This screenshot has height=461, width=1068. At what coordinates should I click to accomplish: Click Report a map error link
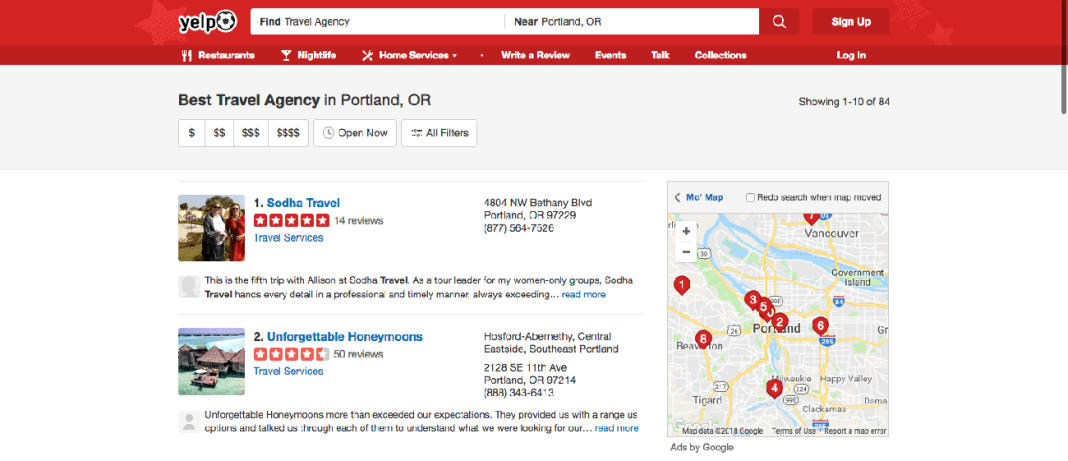(855, 431)
